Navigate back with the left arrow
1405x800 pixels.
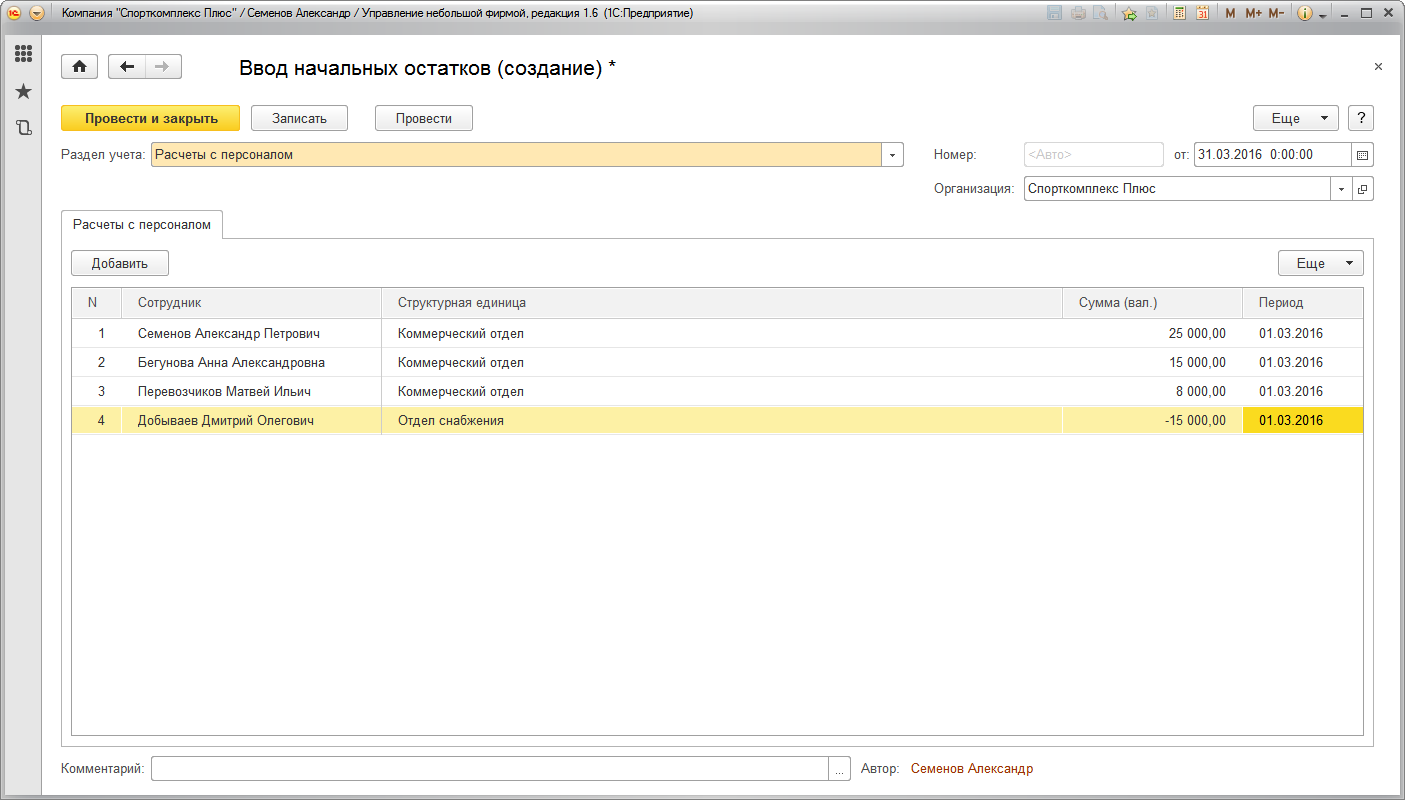tap(127, 66)
